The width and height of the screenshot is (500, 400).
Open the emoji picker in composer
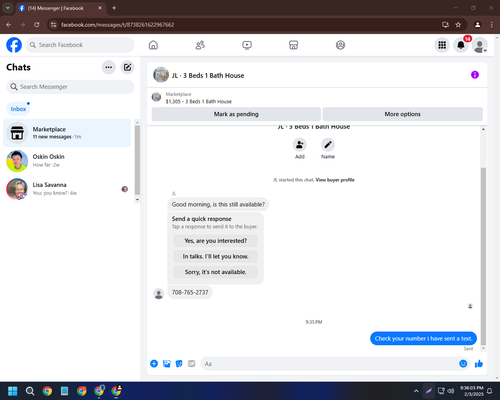[463, 364]
